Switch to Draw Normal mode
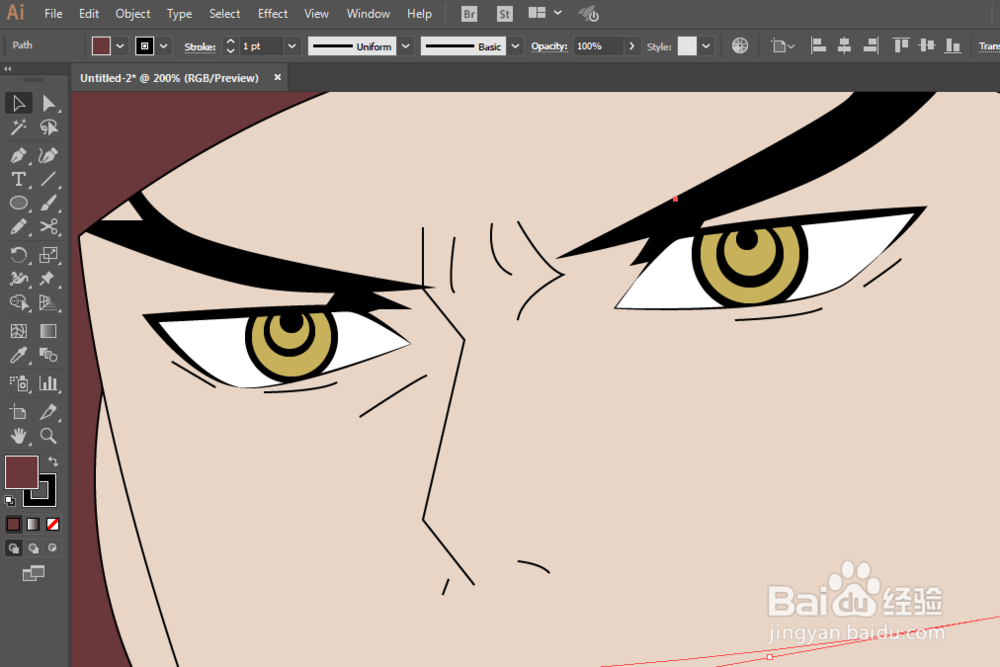 (13, 548)
